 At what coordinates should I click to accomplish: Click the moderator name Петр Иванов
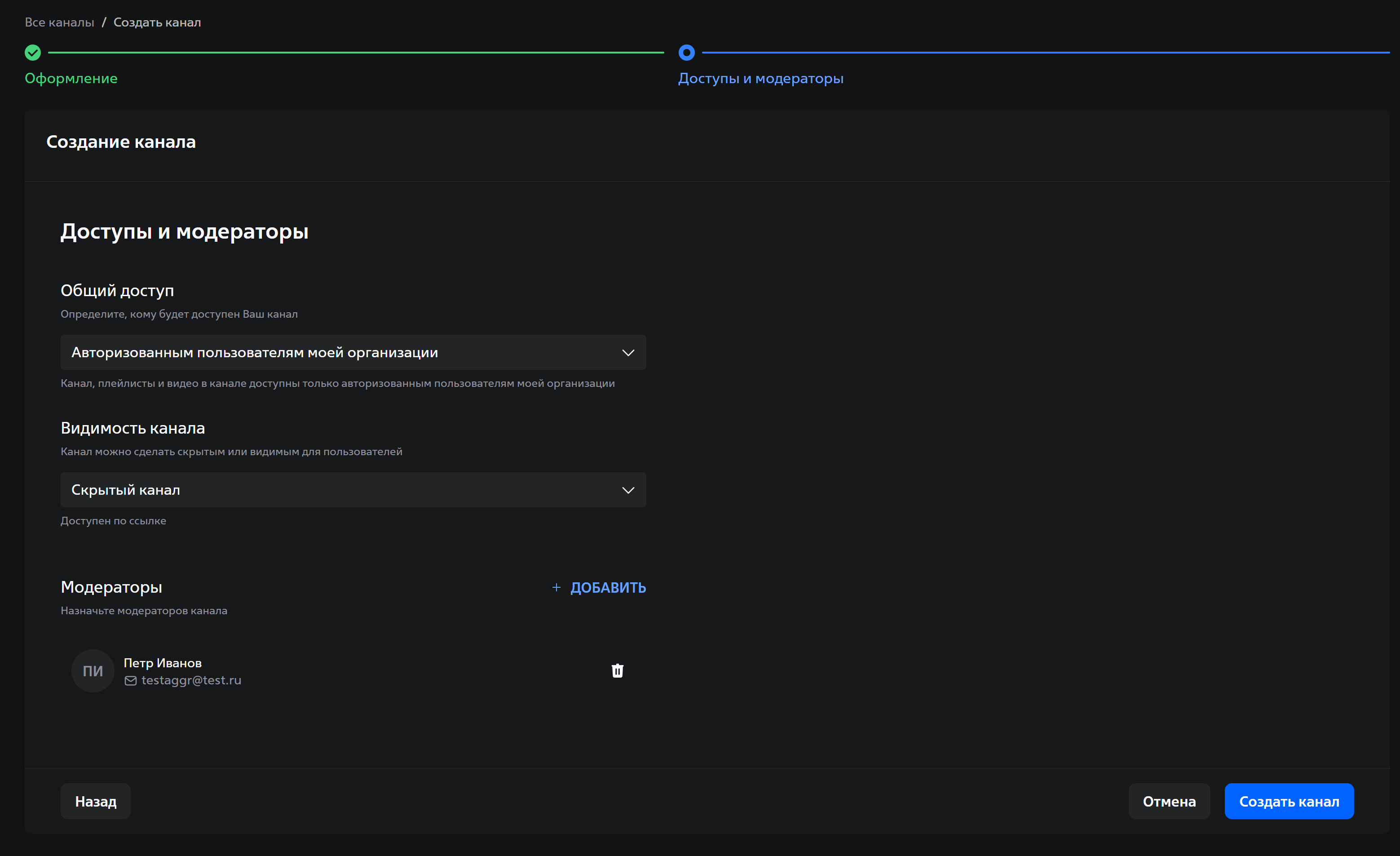click(x=163, y=662)
